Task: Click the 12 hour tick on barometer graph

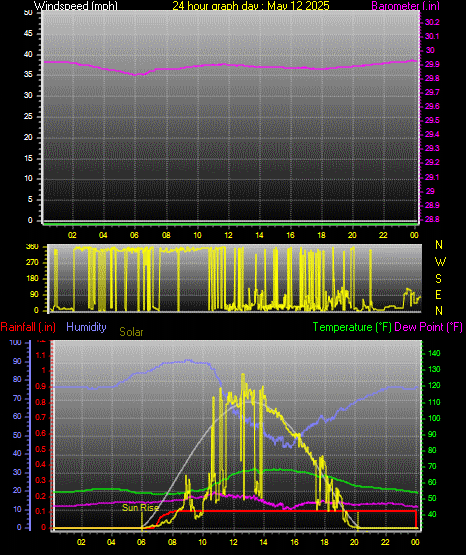Action: pyautogui.click(x=228, y=235)
